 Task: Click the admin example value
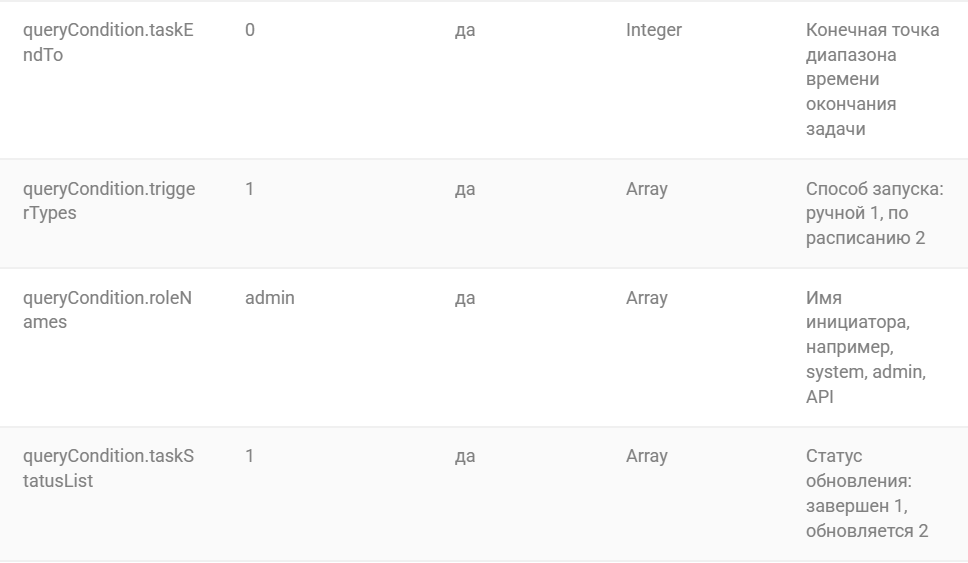[x=270, y=298]
